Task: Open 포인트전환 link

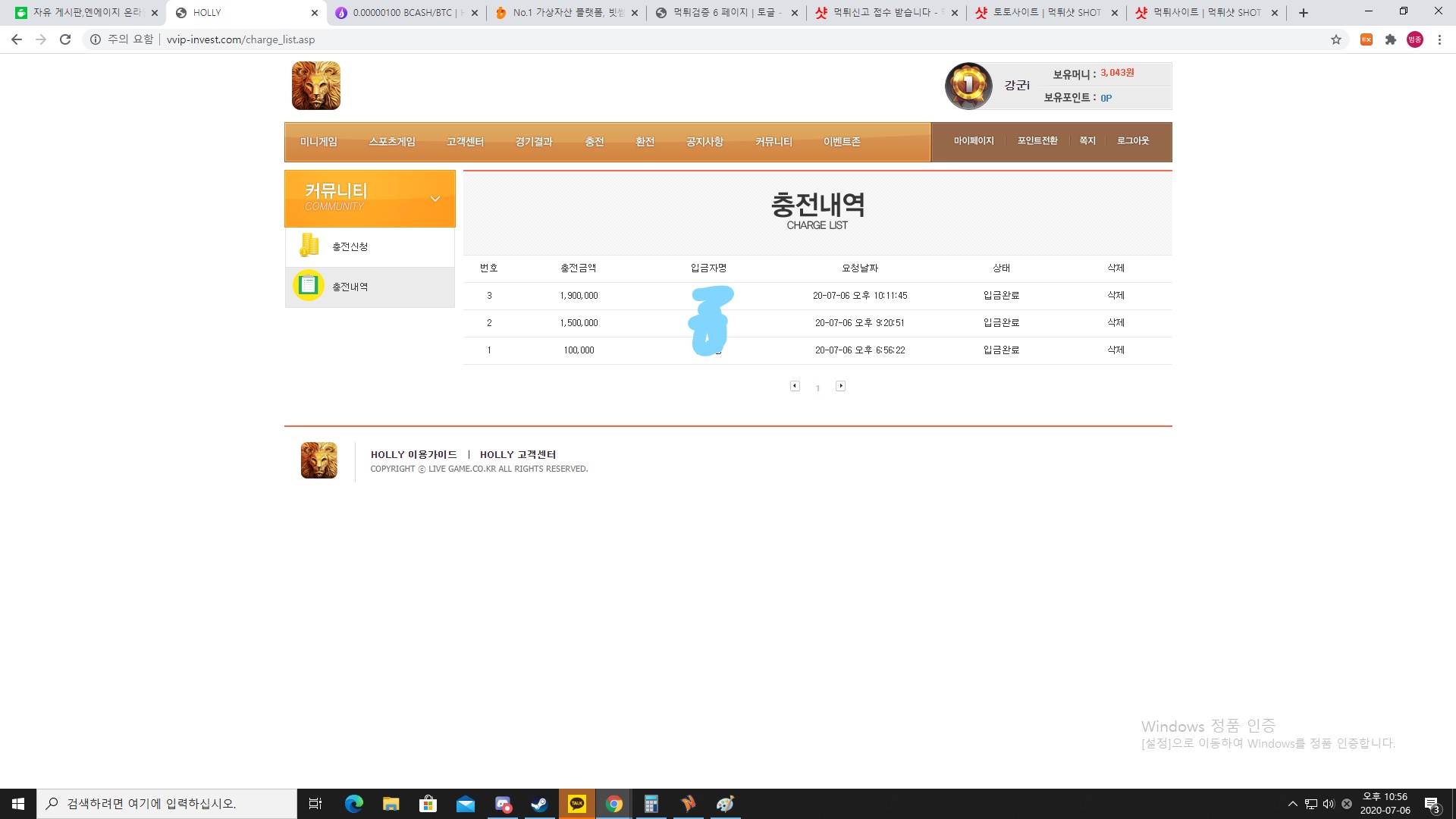Action: [1037, 141]
